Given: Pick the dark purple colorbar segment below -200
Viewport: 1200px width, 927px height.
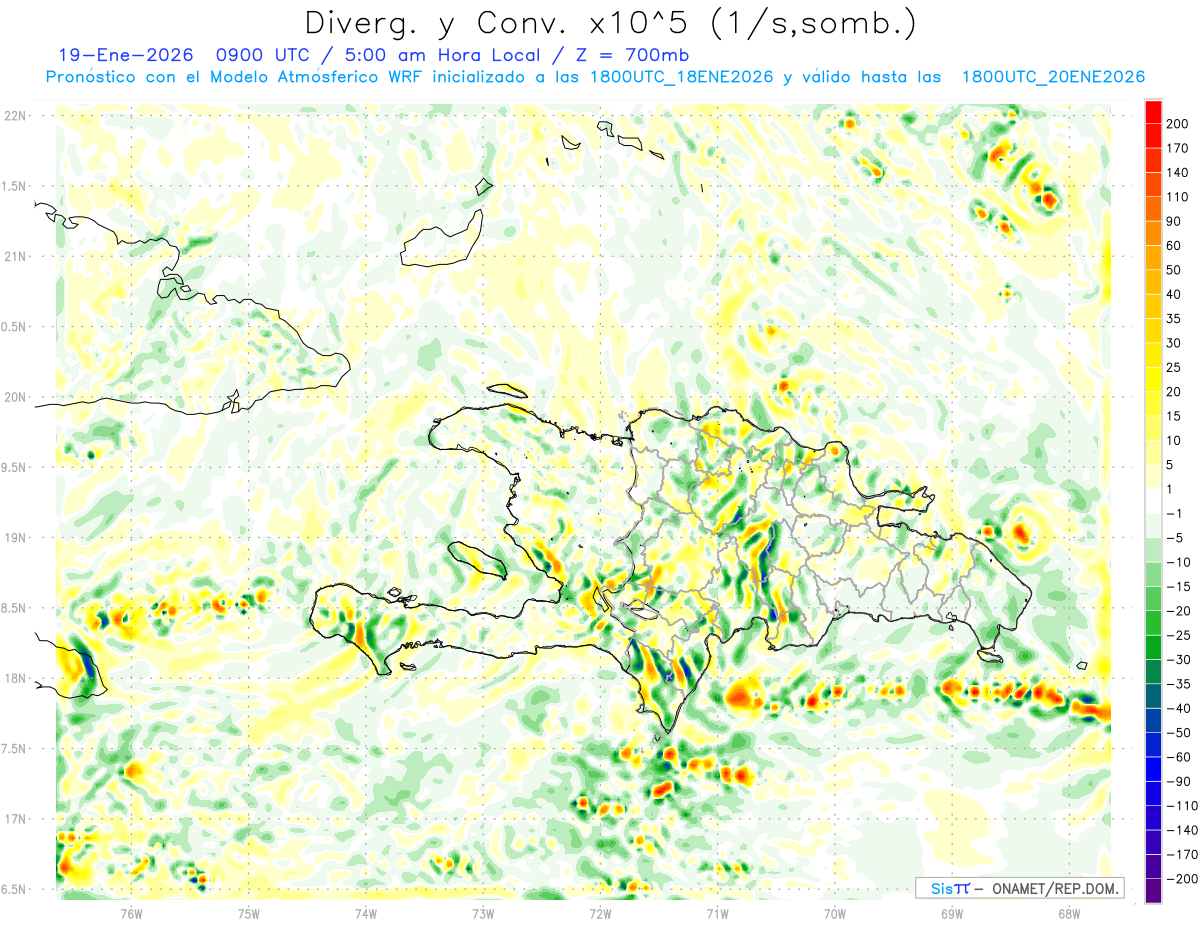Looking at the screenshot, I should pyautogui.click(x=1153, y=891).
